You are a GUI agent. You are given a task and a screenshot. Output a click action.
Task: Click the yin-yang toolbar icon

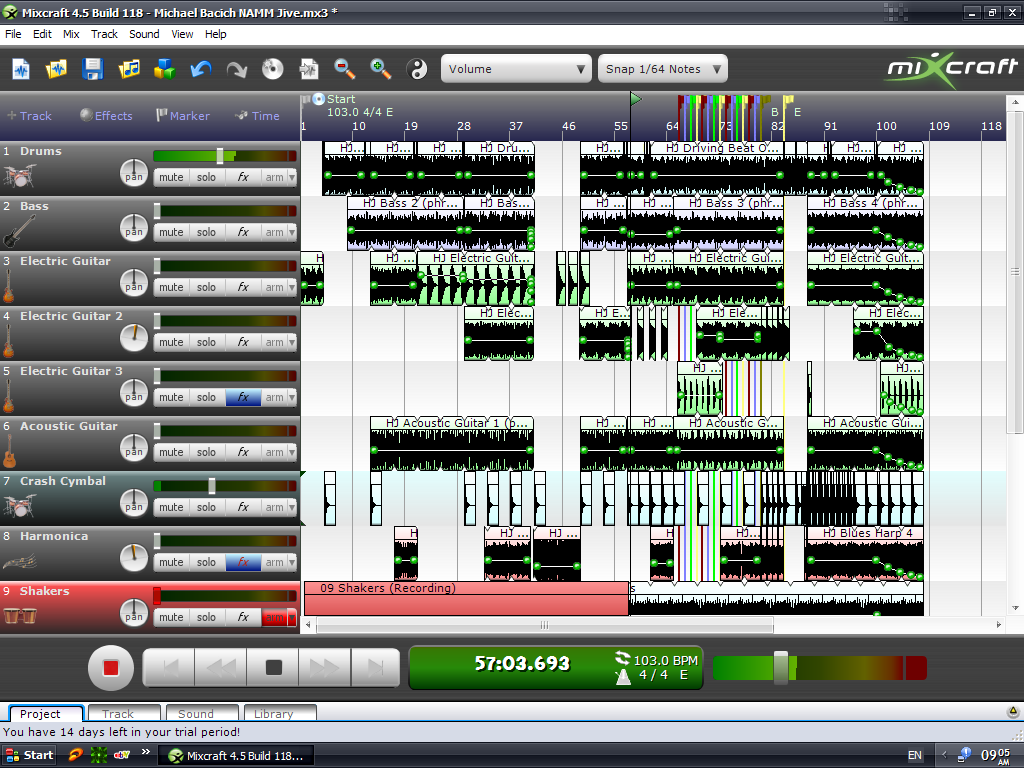[417, 69]
